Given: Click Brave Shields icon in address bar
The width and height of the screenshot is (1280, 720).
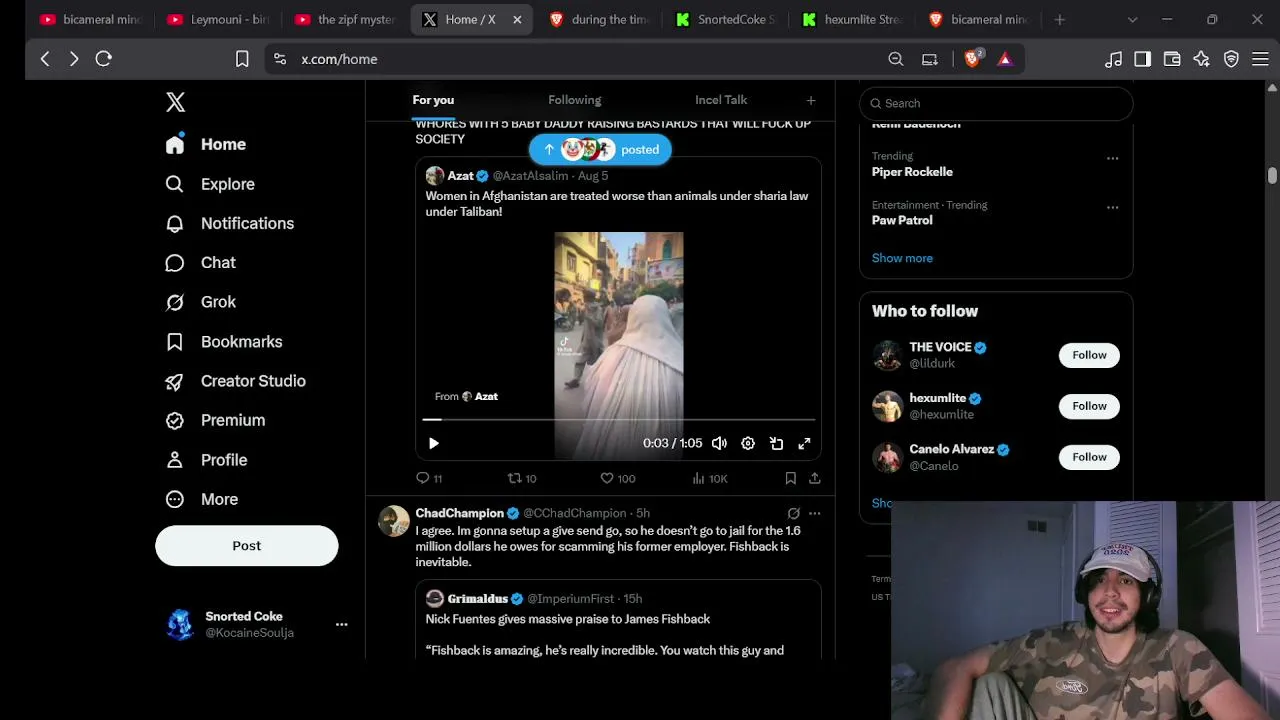Looking at the screenshot, I should coord(972,59).
